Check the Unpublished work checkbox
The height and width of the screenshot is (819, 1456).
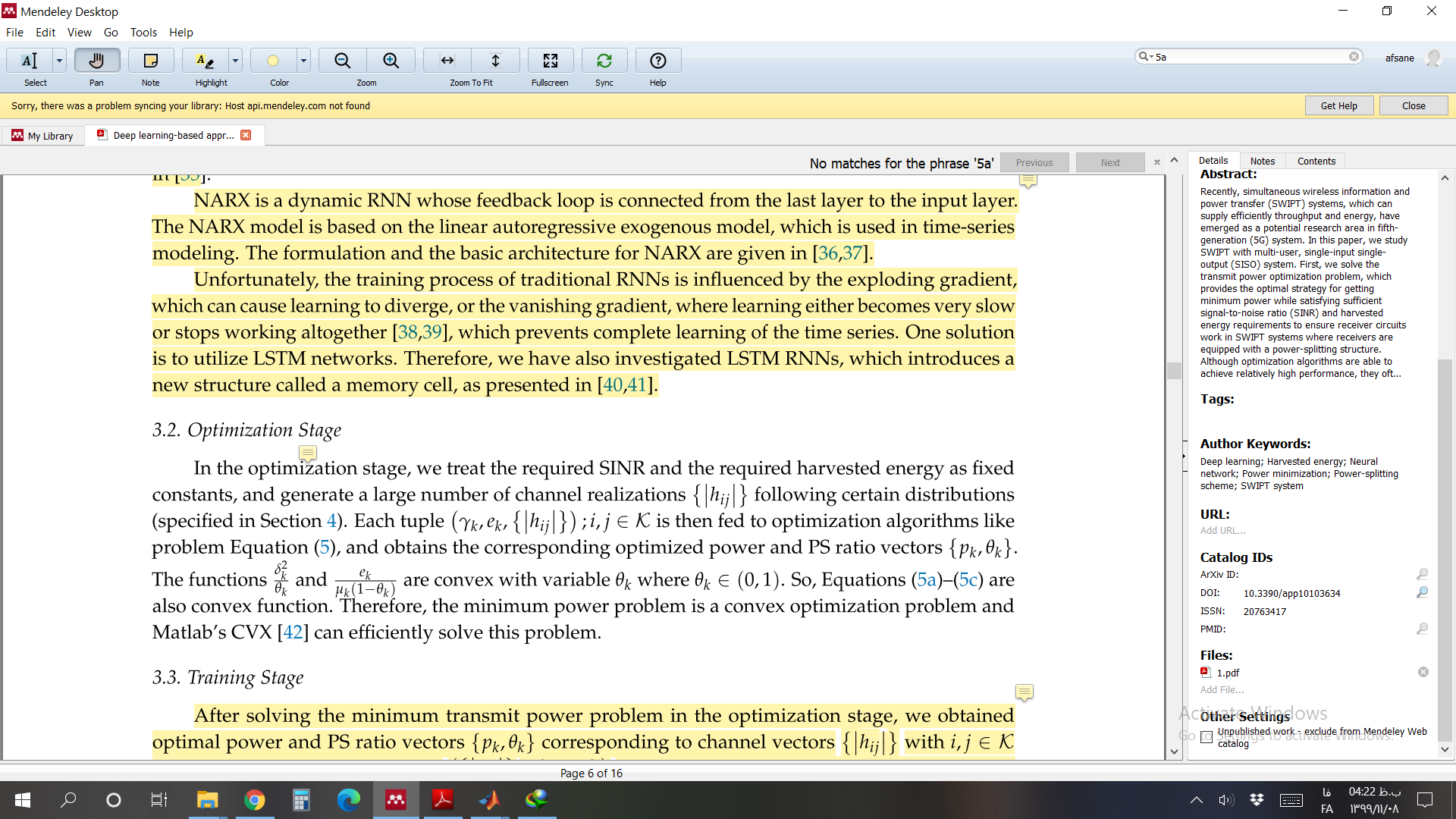pyautogui.click(x=1207, y=737)
